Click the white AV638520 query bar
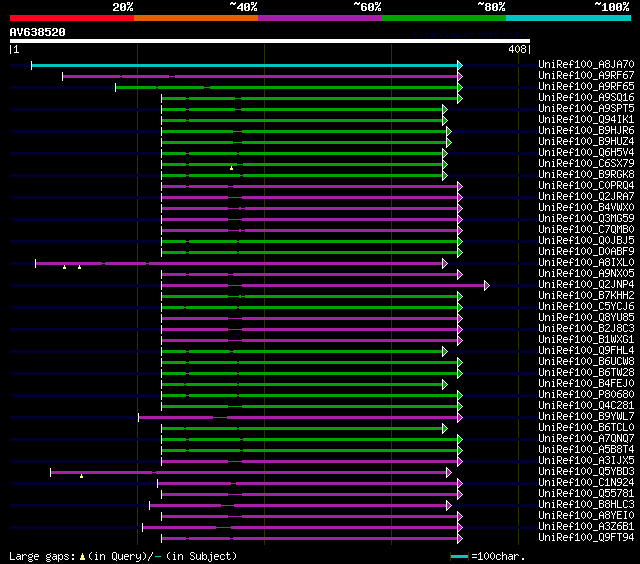 point(269,41)
